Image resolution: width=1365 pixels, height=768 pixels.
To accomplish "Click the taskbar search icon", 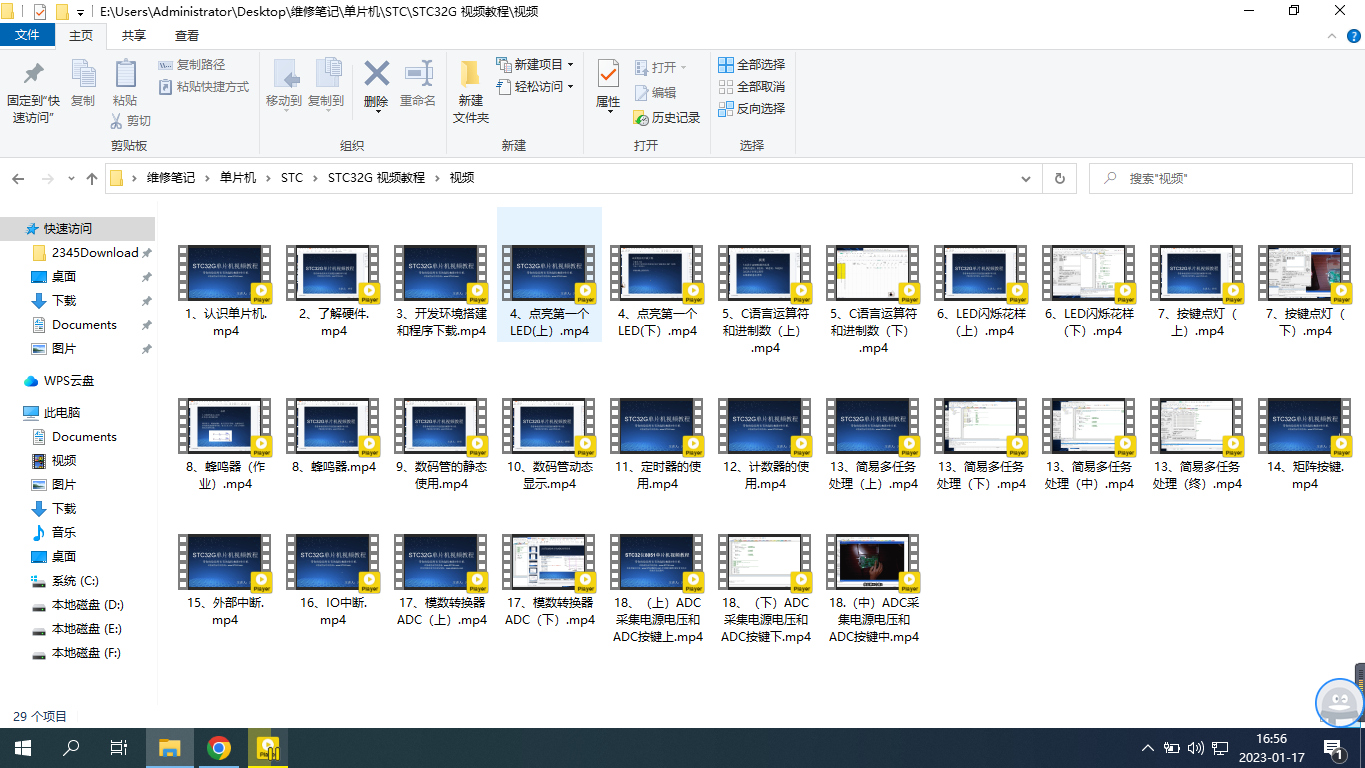I will pos(71,748).
